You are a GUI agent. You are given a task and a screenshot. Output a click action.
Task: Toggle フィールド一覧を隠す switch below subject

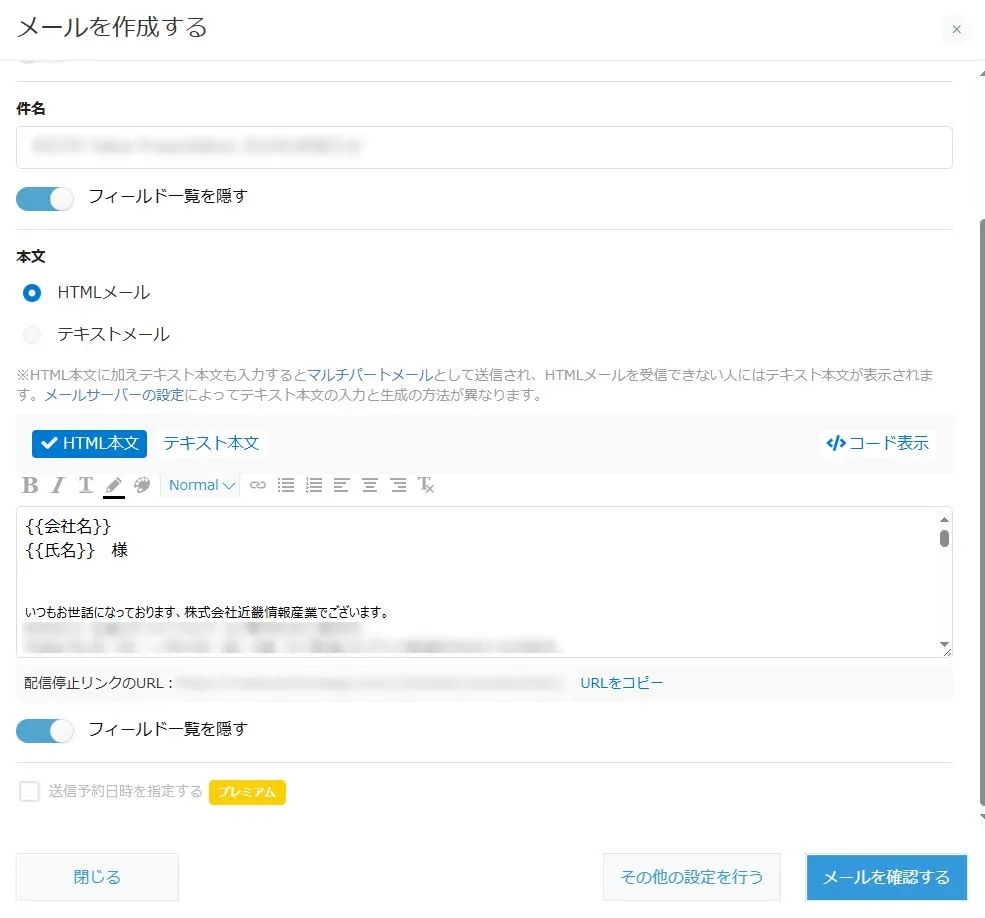pyautogui.click(x=45, y=198)
